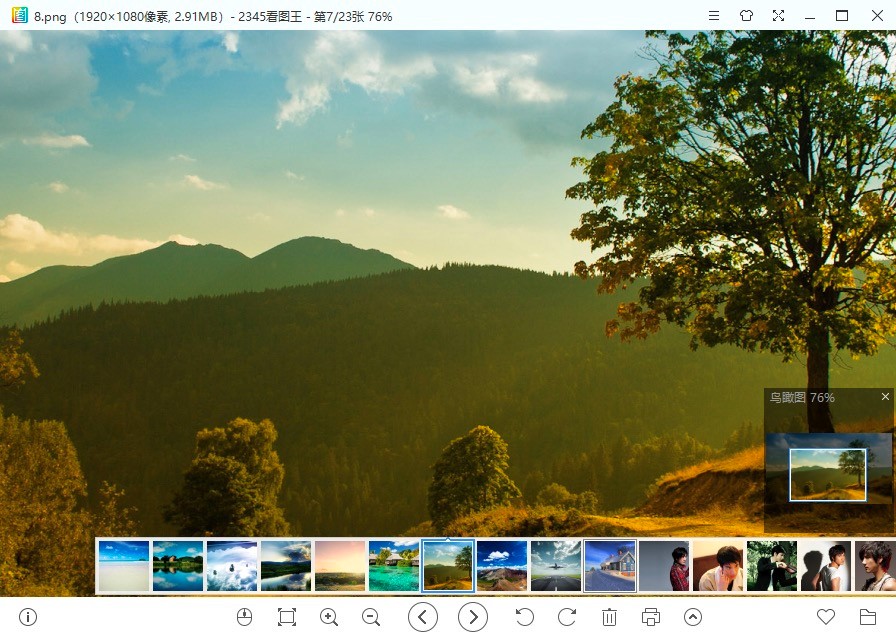Screen dimensions: 896x637
Task: Select the airplane over road thumbnail
Action: (x=556, y=566)
